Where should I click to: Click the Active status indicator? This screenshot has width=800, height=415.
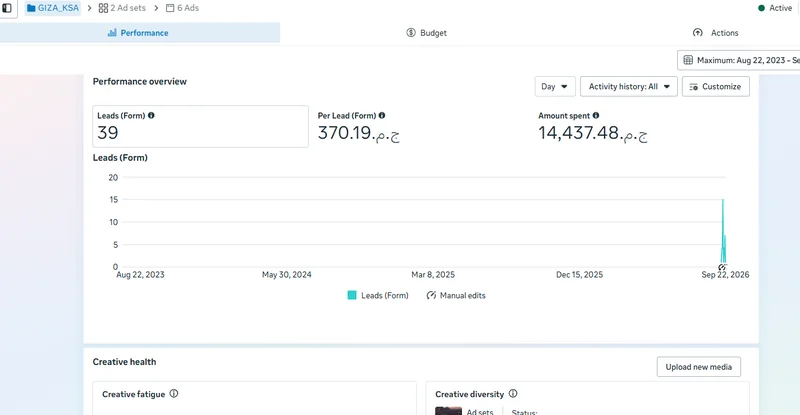[x=774, y=8]
